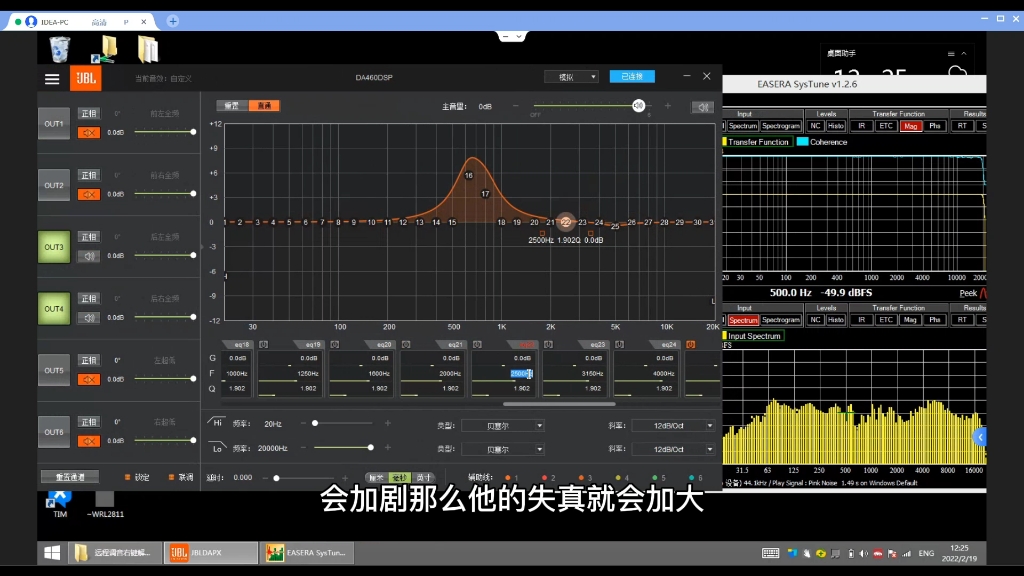Select the Spectrum tab in lower SysTune panel

click(x=746, y=320)
